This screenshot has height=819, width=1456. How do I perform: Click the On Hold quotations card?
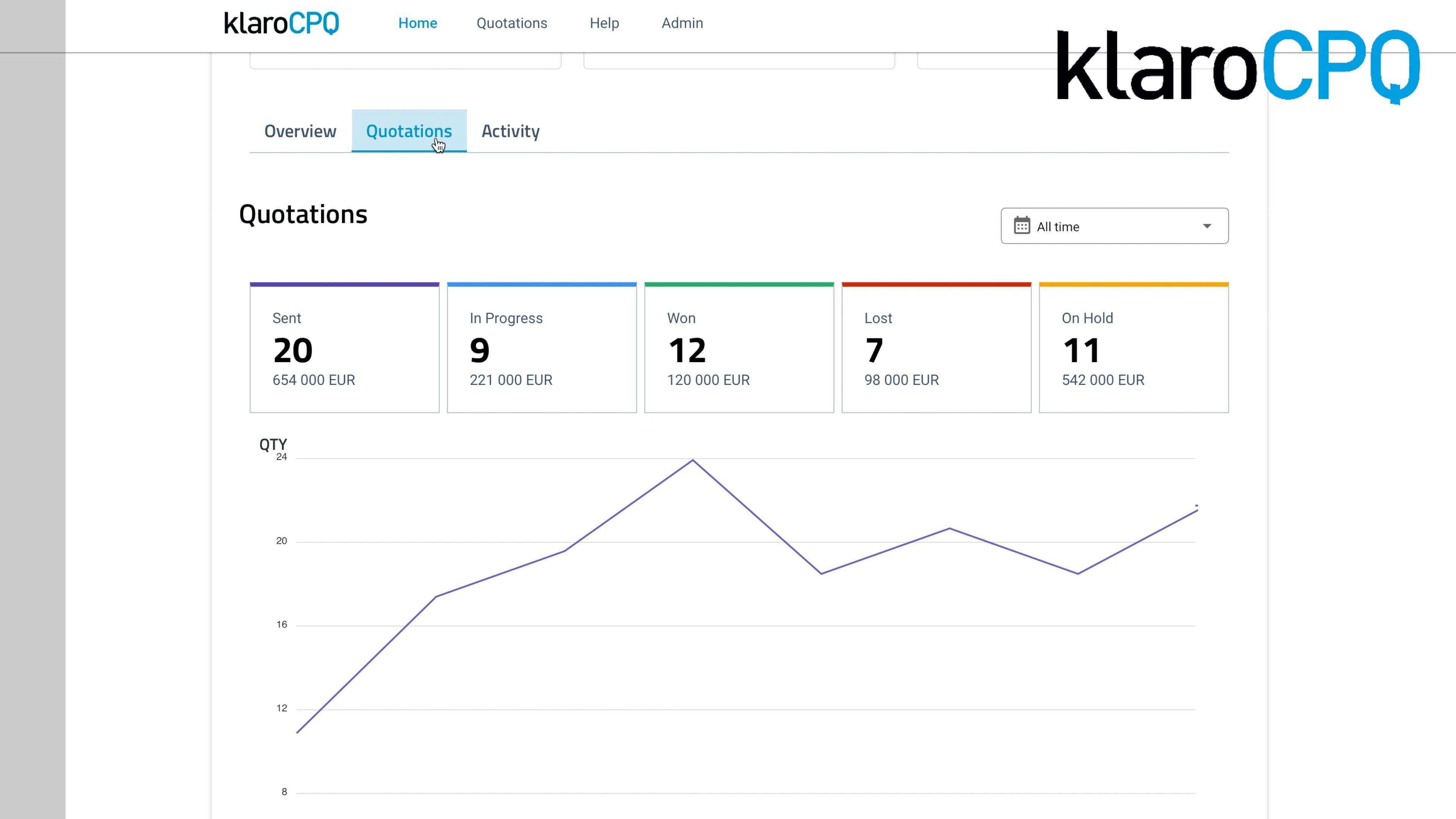coord(1133,347)
